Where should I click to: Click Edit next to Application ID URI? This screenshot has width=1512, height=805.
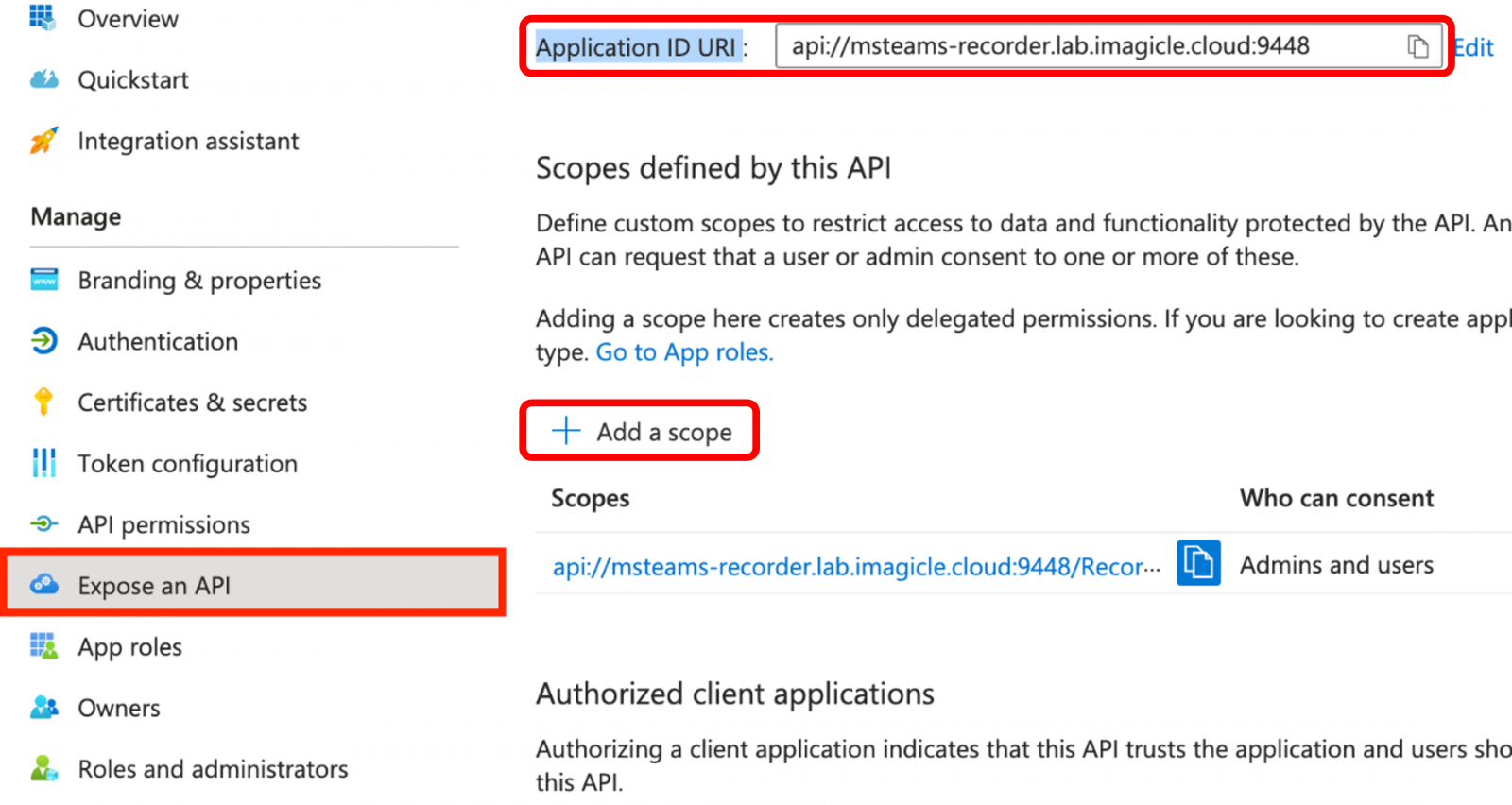tap(1474, 47)
